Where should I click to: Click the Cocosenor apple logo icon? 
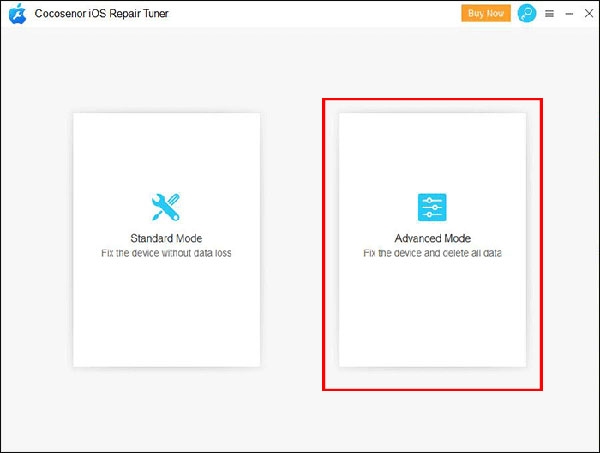pos(18,14)
